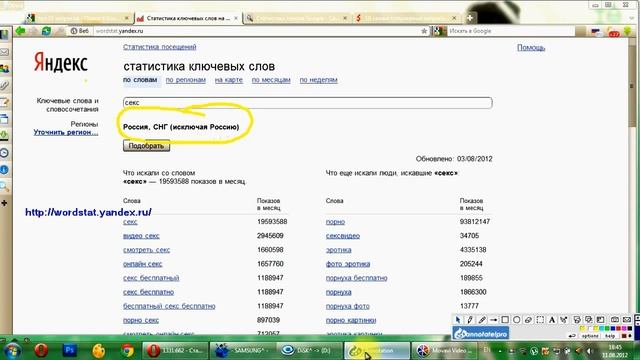Select the eraser tool in Annotate Pro
Viewport: 640px width, 360px height.
pyautogui.click(x=528, y=320)
